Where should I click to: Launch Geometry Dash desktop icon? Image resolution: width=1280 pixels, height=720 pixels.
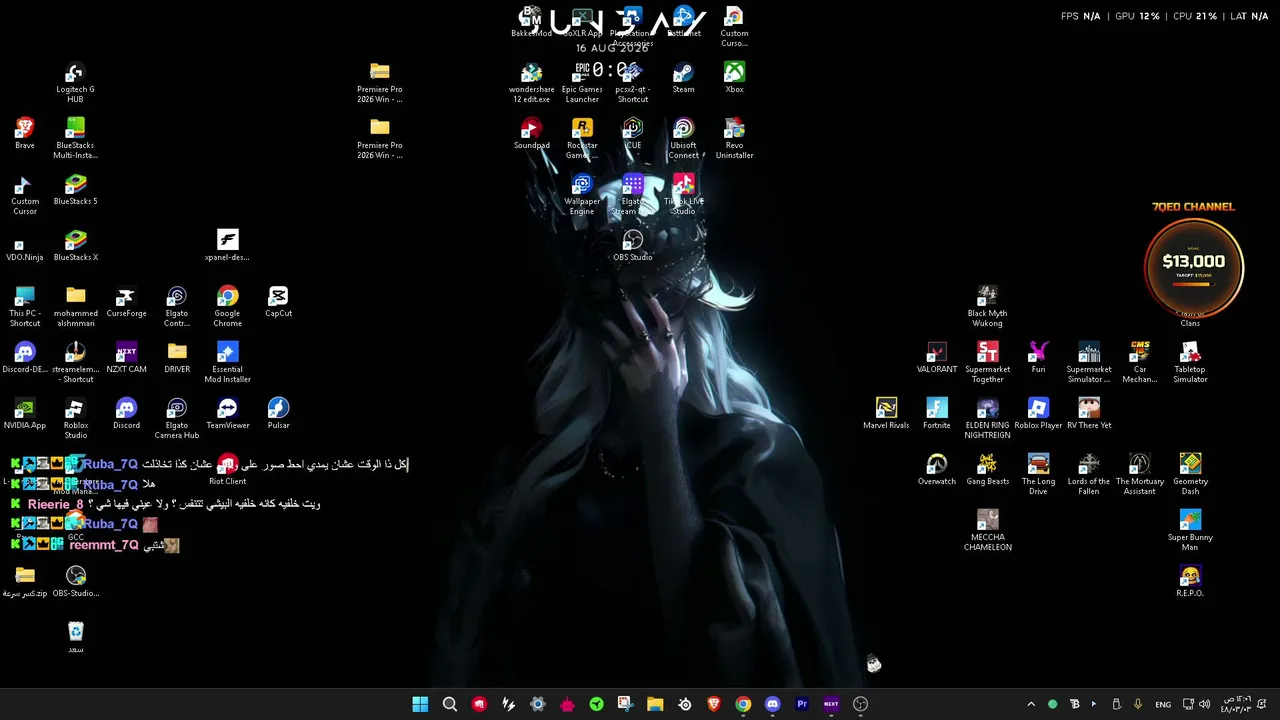coord(1190,475)
